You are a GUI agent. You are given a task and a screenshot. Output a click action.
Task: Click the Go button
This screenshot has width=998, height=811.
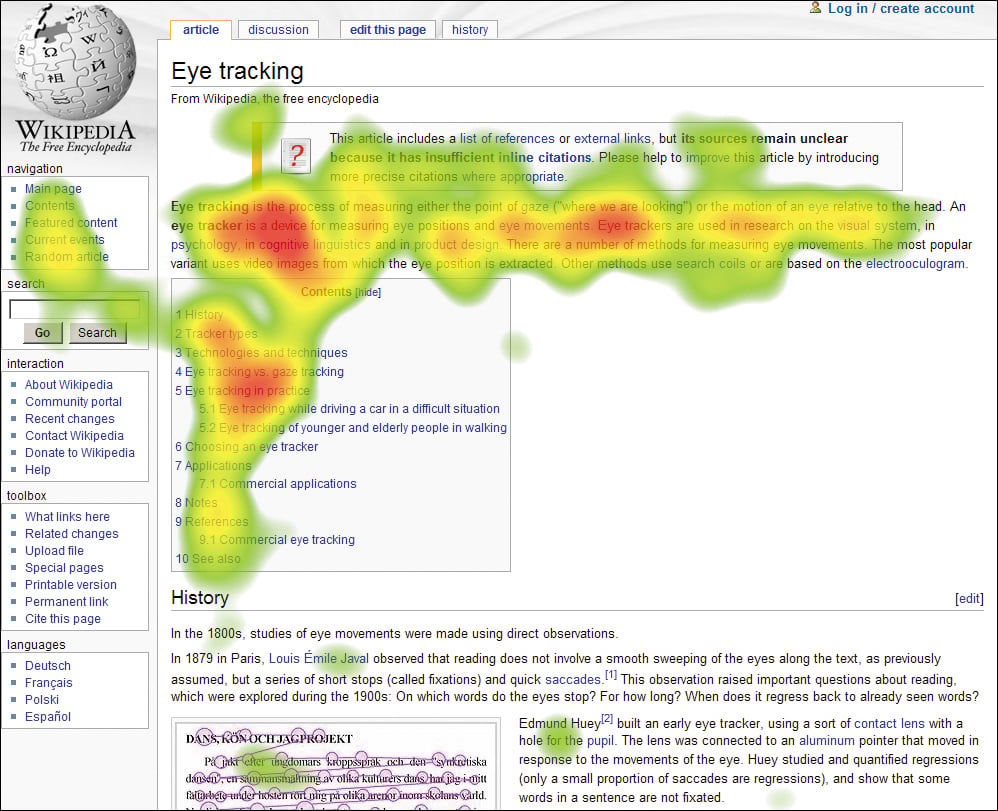[41, 332]
